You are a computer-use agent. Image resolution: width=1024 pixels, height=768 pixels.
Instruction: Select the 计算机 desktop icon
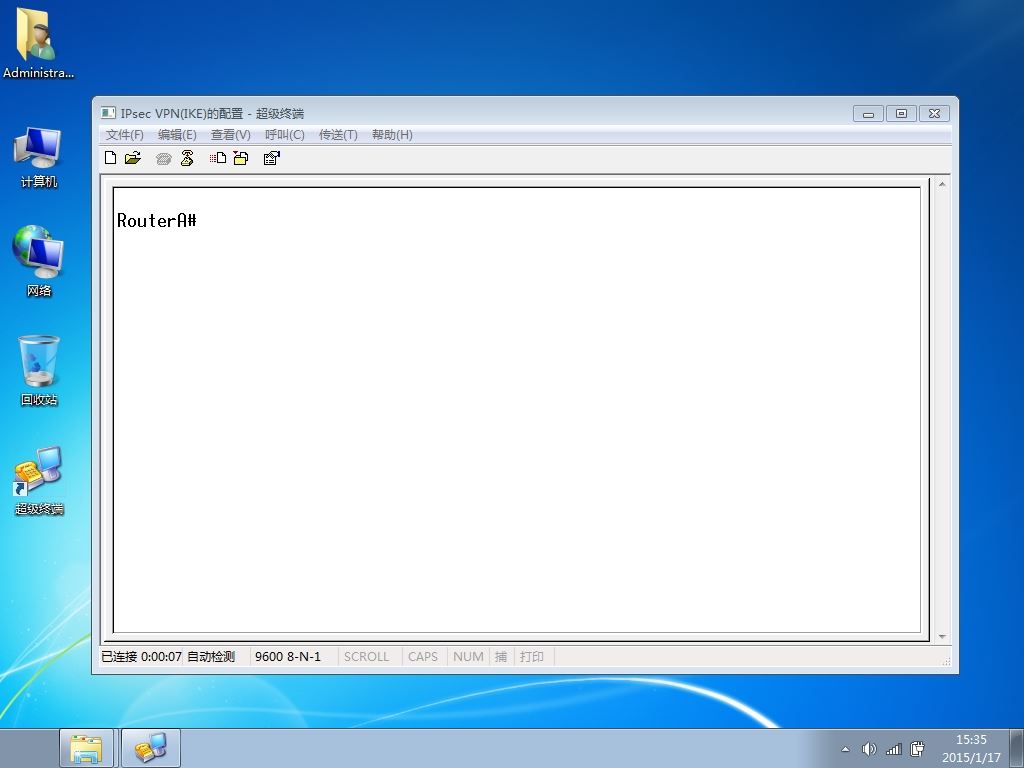tap(38, 157)
